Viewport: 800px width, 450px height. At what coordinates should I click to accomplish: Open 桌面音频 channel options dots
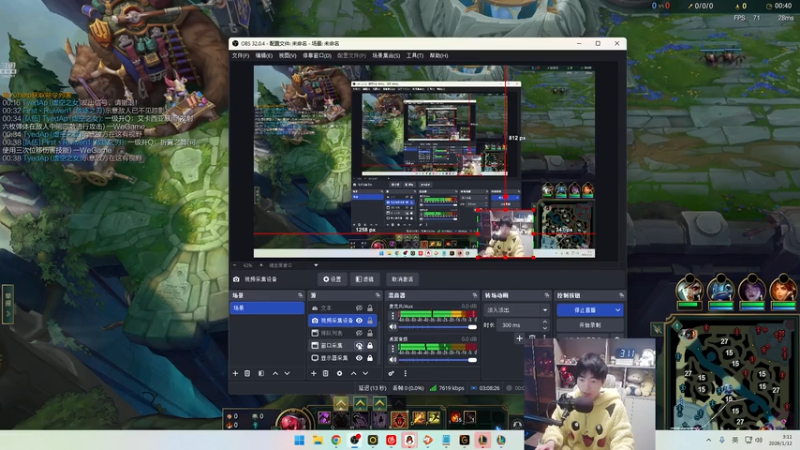[392, 349]
